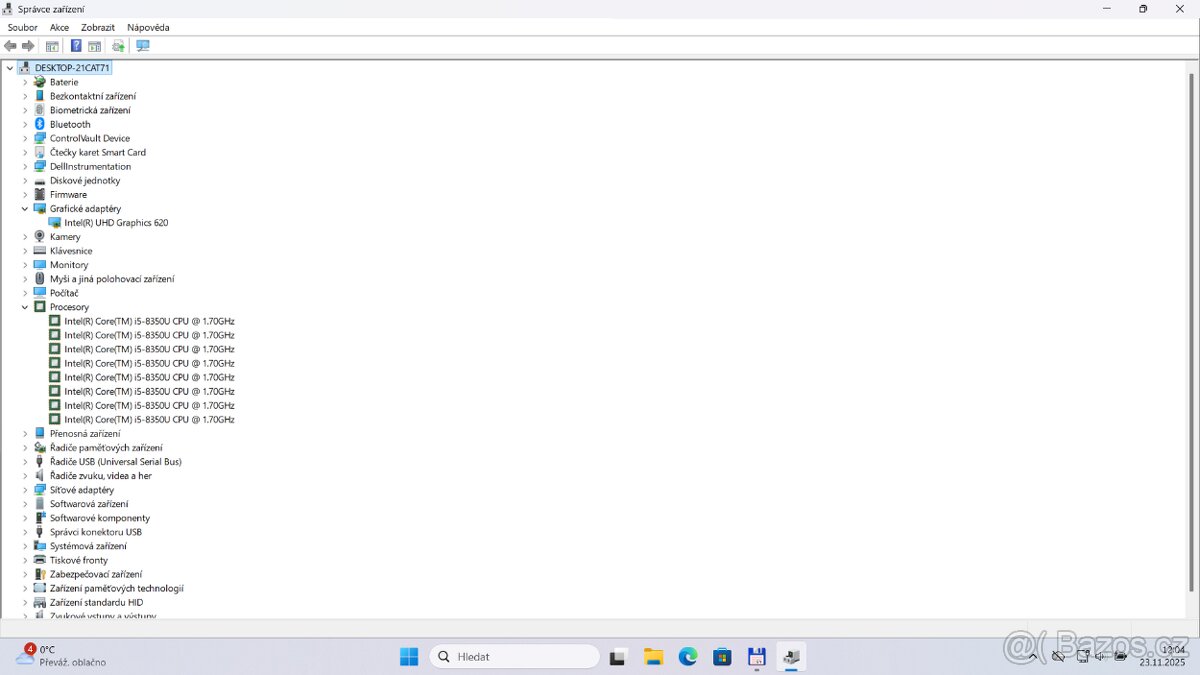Click the volume icon in the system tray
The width and height of the screenshot is (1200, 675).
tap(1101, 657)
